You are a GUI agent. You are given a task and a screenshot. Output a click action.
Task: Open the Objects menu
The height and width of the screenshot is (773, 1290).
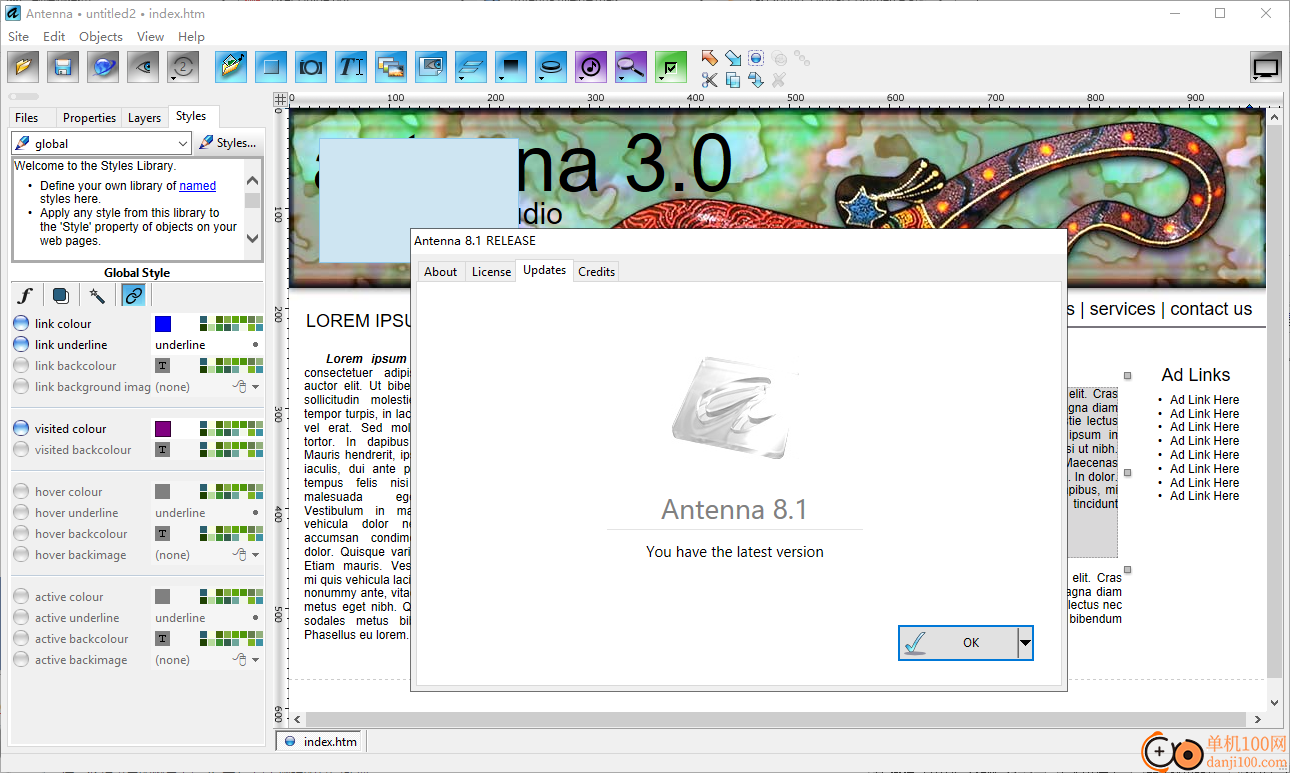pyautogui.click(x=101, y=36)
